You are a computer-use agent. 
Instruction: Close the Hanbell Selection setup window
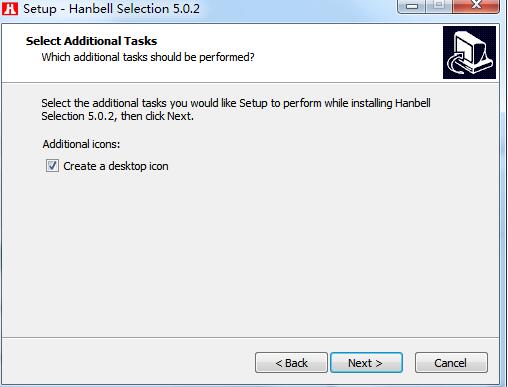click(x=476, y=6)
